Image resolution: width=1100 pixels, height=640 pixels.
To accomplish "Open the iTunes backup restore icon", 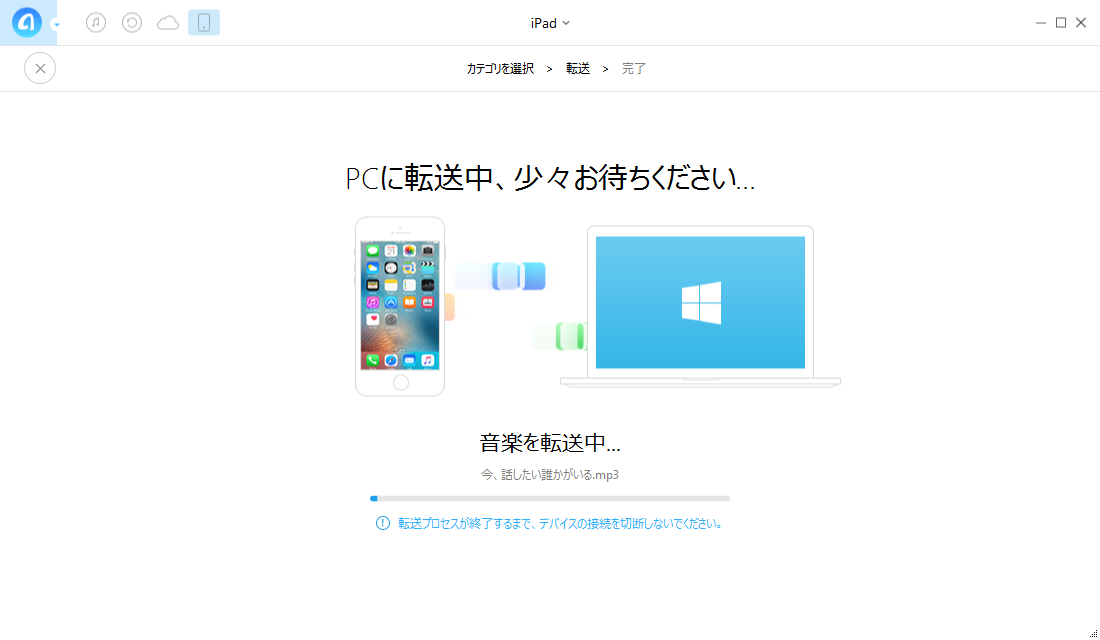I will pos(132,22).
